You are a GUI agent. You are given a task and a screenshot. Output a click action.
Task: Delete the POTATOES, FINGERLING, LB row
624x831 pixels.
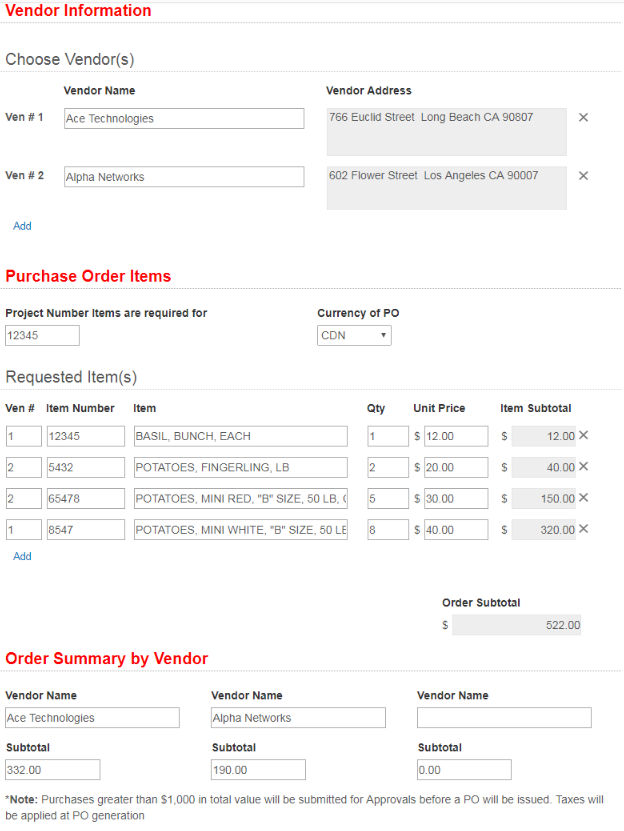pos(584,466)
